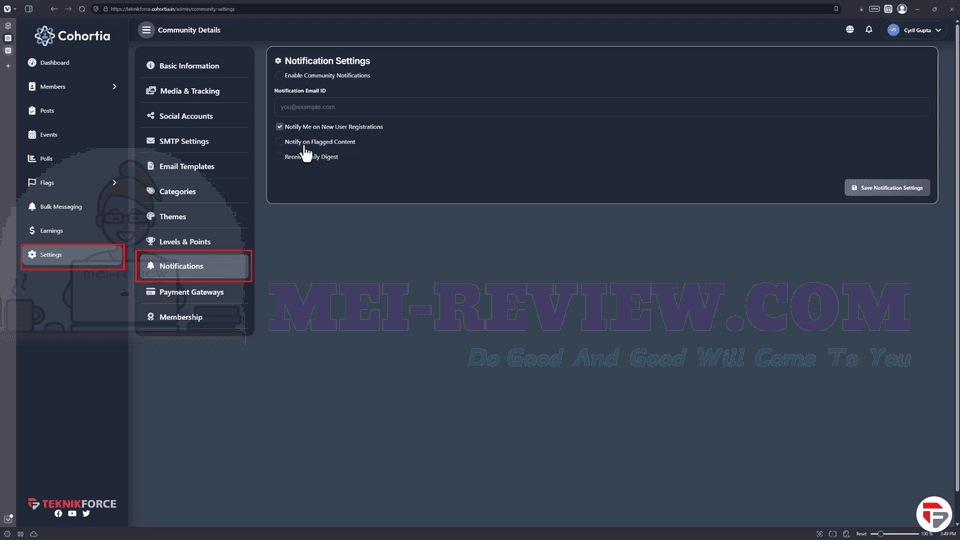Open Posts from the sidebar
The width and height of the screenshot is (960, 540).
point(47,111)
